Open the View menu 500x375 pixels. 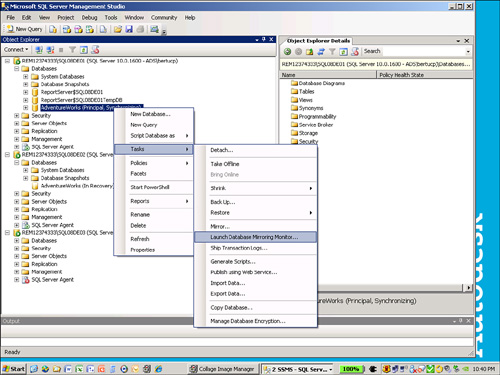tap(44, 18)
